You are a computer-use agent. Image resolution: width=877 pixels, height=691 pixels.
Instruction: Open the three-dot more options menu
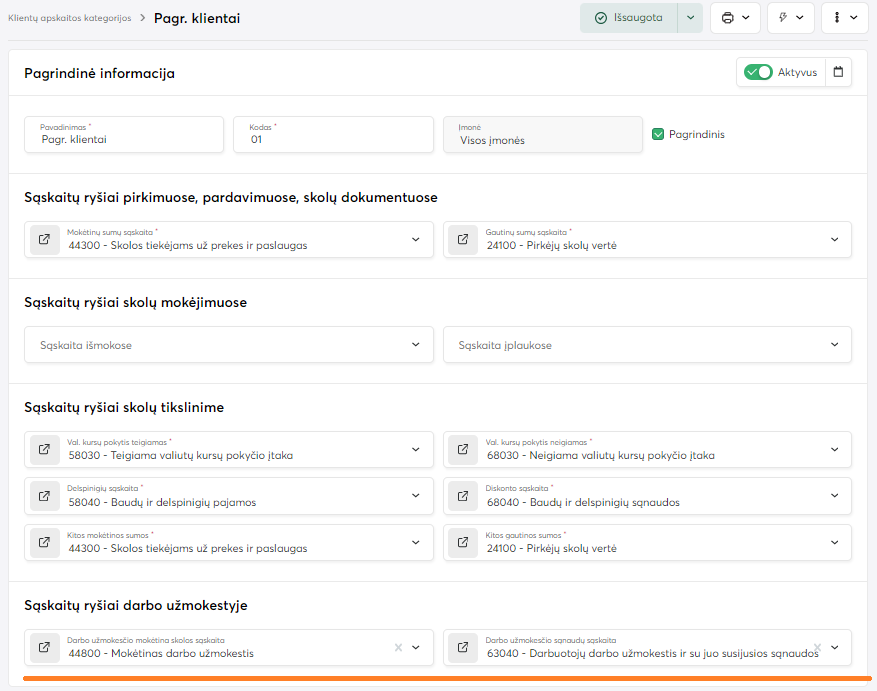[845, 18]
